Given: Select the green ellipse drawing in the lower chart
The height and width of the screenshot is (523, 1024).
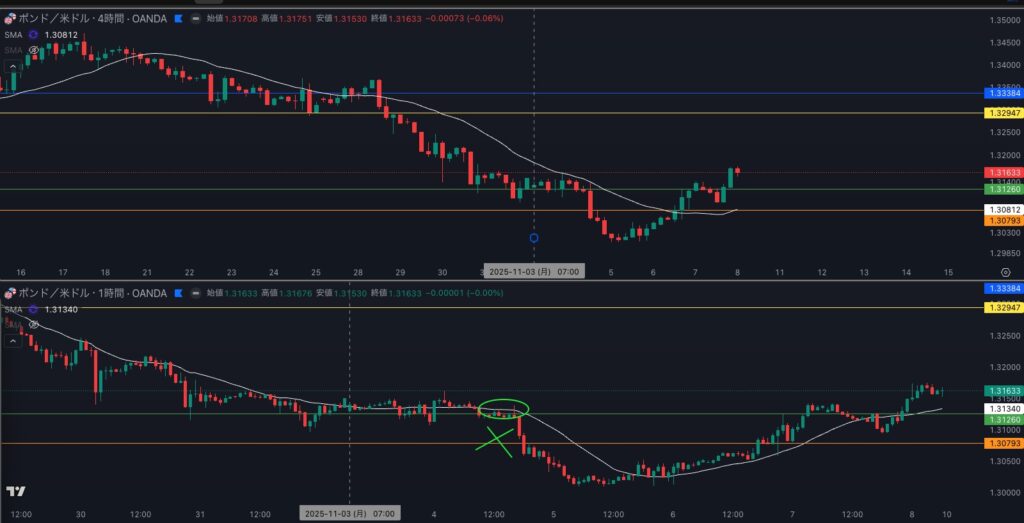Looking at the screenshot, I should click(x=503, y=407).
